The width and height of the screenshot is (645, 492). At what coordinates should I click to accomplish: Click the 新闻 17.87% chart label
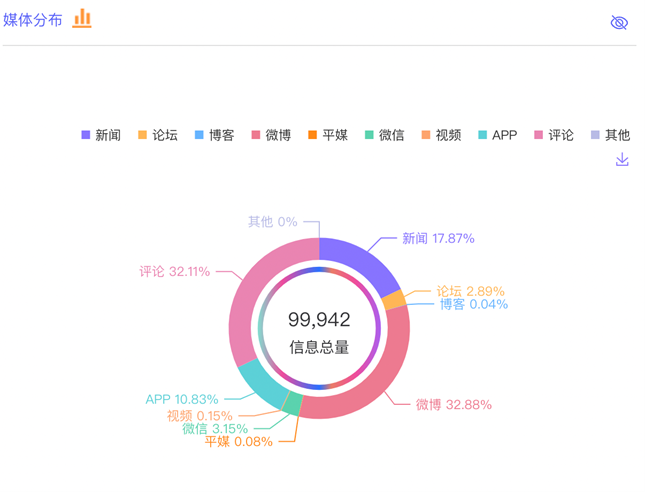click(x=438, y=238)
